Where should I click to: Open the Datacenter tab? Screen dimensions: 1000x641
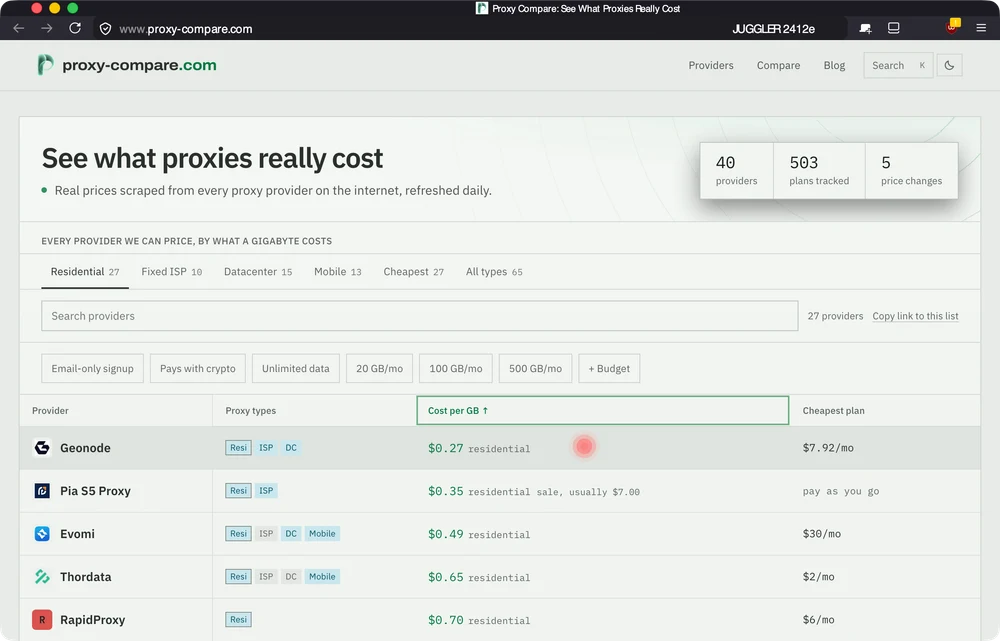(258, 272)
